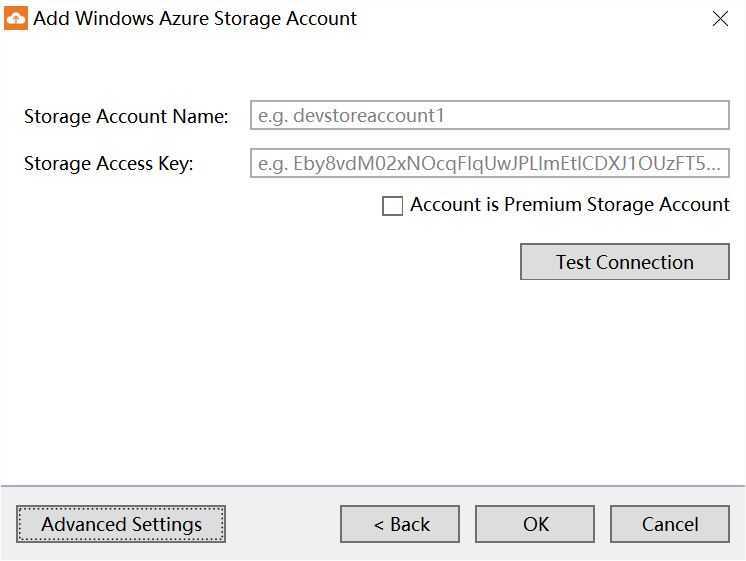The width and height of the screenshot is (746, 561).
Task: Click into the Storage Access Key field
Action: point(490,163)
